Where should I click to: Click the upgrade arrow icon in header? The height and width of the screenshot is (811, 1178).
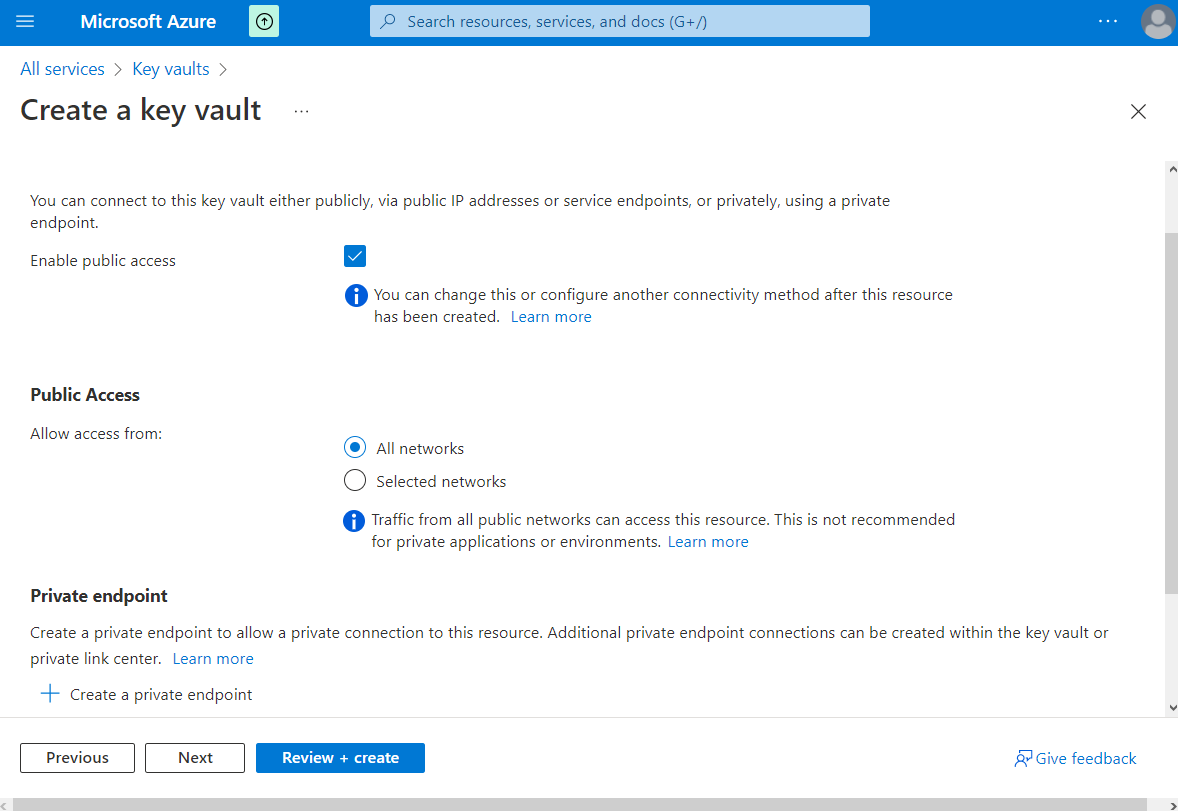[x=264, y=21]
